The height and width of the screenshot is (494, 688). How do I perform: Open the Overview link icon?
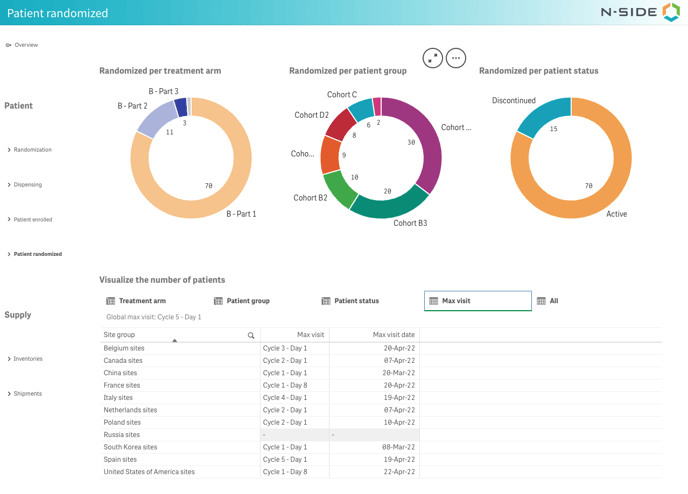coord(9,45)
